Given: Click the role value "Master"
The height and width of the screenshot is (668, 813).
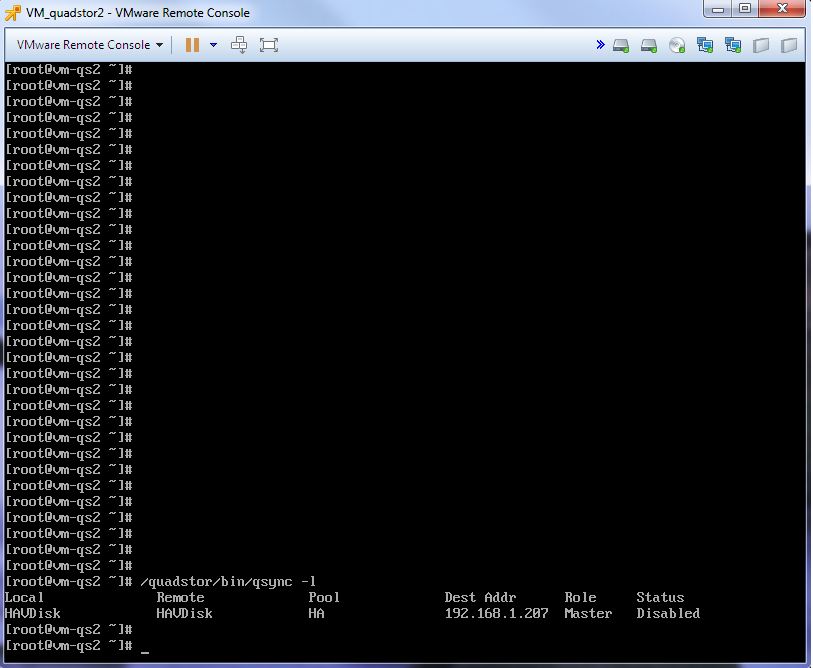Looking at the screenshot, I should point(588,614).
